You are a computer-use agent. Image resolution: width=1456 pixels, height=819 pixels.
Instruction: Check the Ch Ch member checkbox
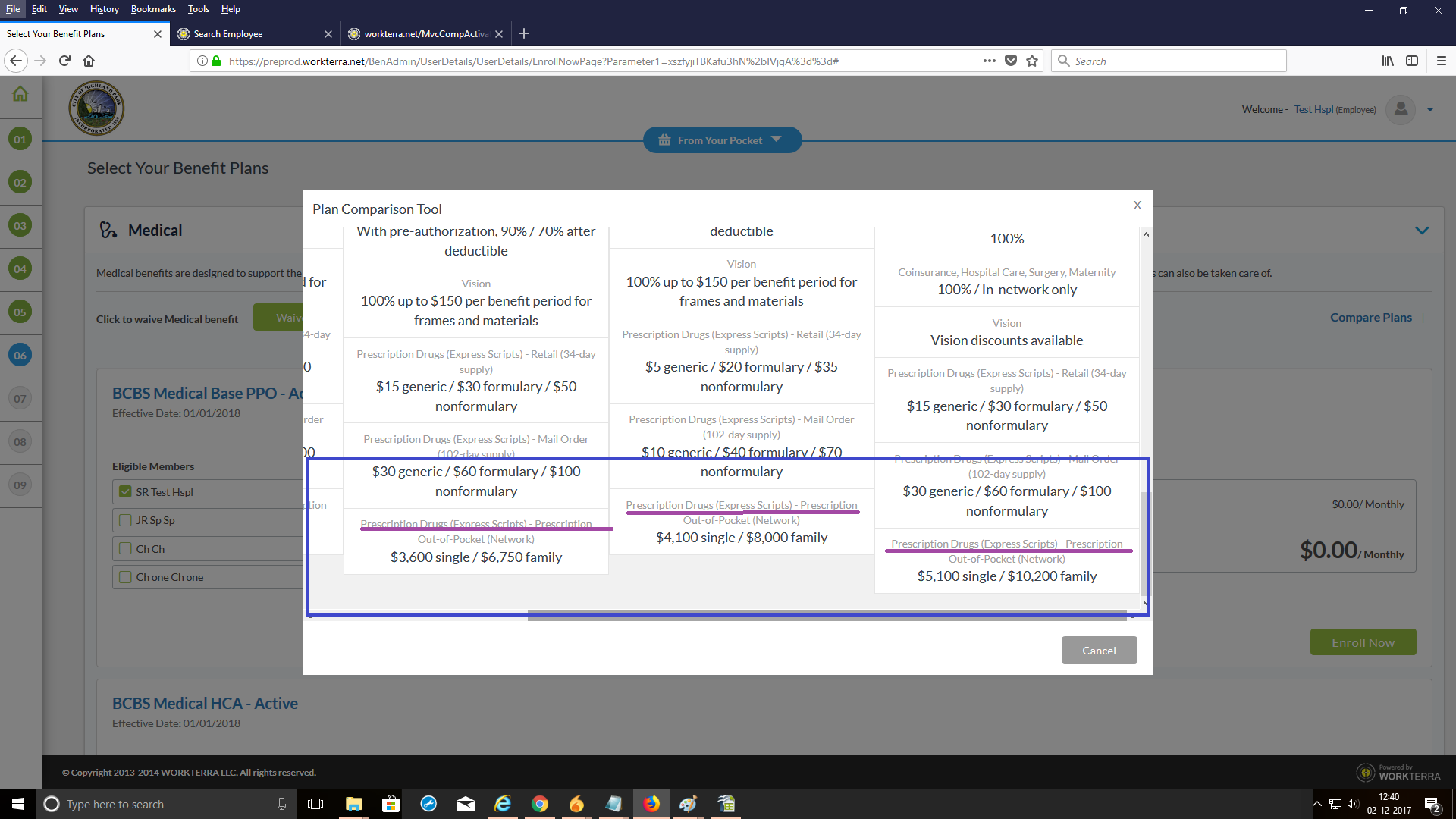126,549
